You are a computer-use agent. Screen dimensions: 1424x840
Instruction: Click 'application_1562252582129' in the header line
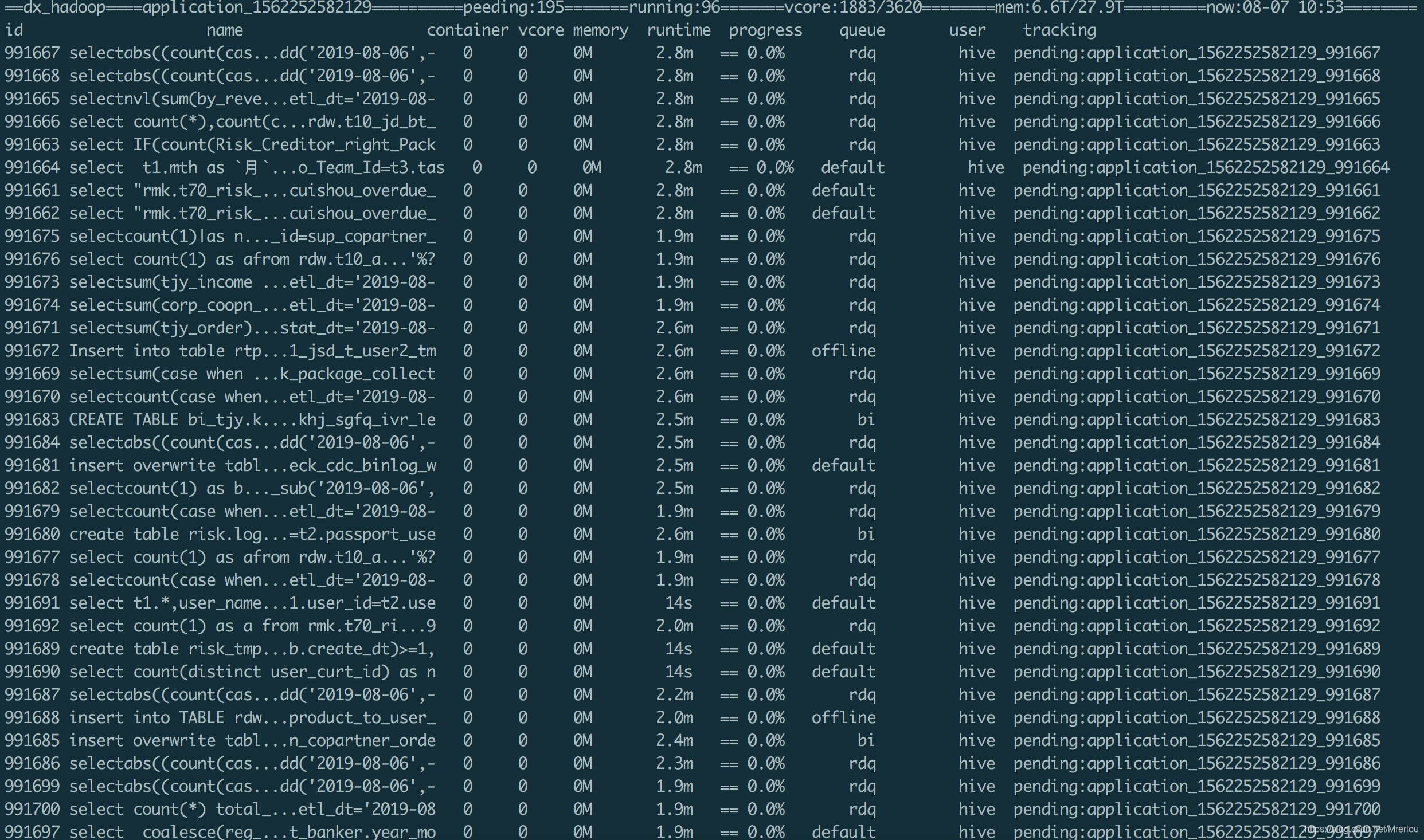pos(257,7)
